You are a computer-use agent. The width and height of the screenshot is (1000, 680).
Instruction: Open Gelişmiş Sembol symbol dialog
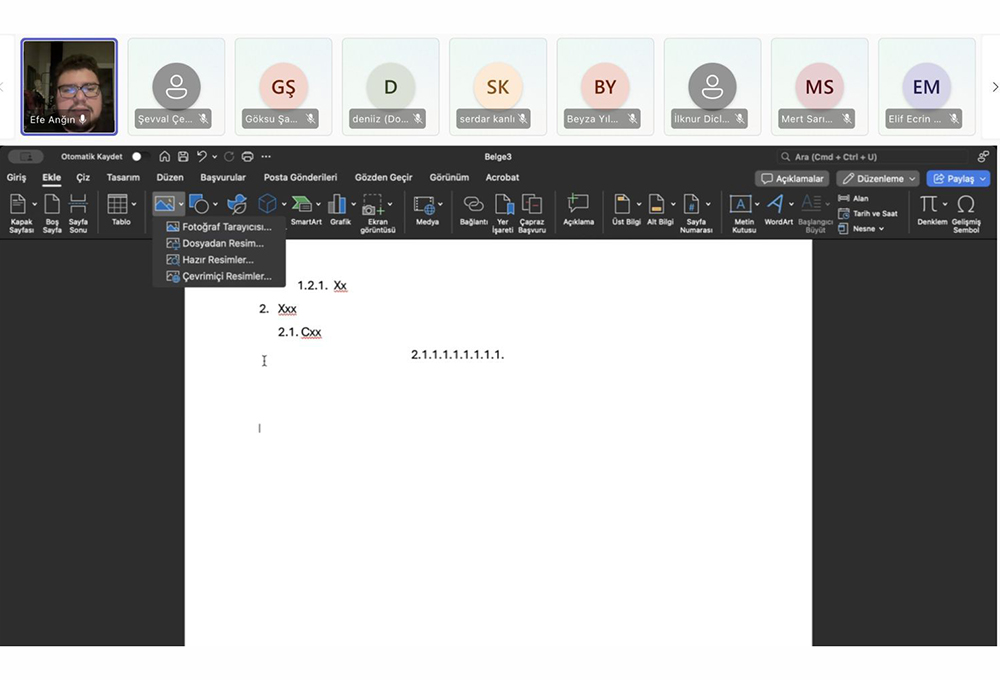click(x=966, y=213)
